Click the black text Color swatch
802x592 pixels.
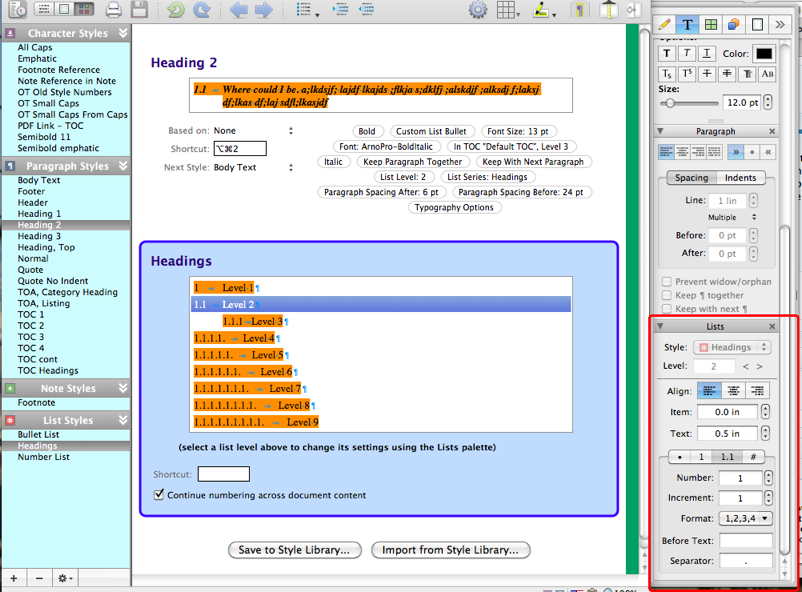(x=764, y=53)
